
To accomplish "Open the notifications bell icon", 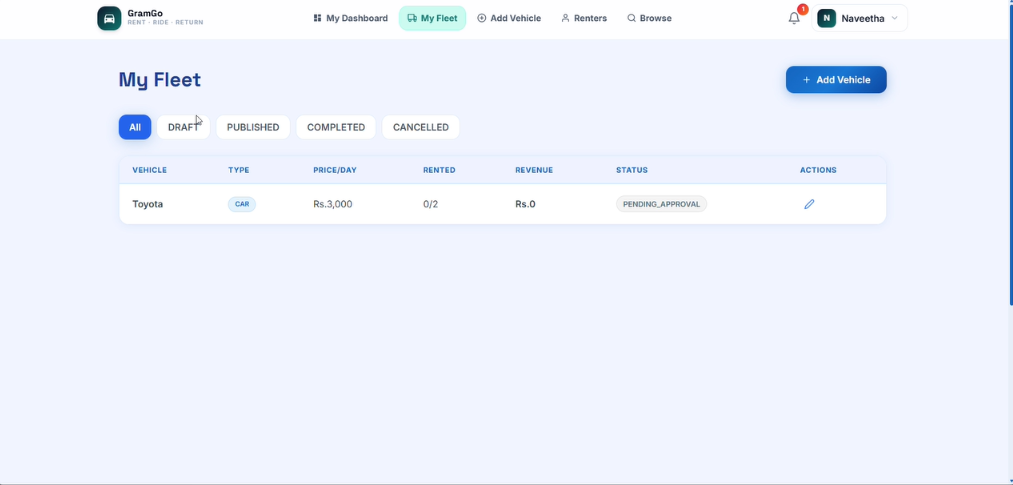I will 794,18.
